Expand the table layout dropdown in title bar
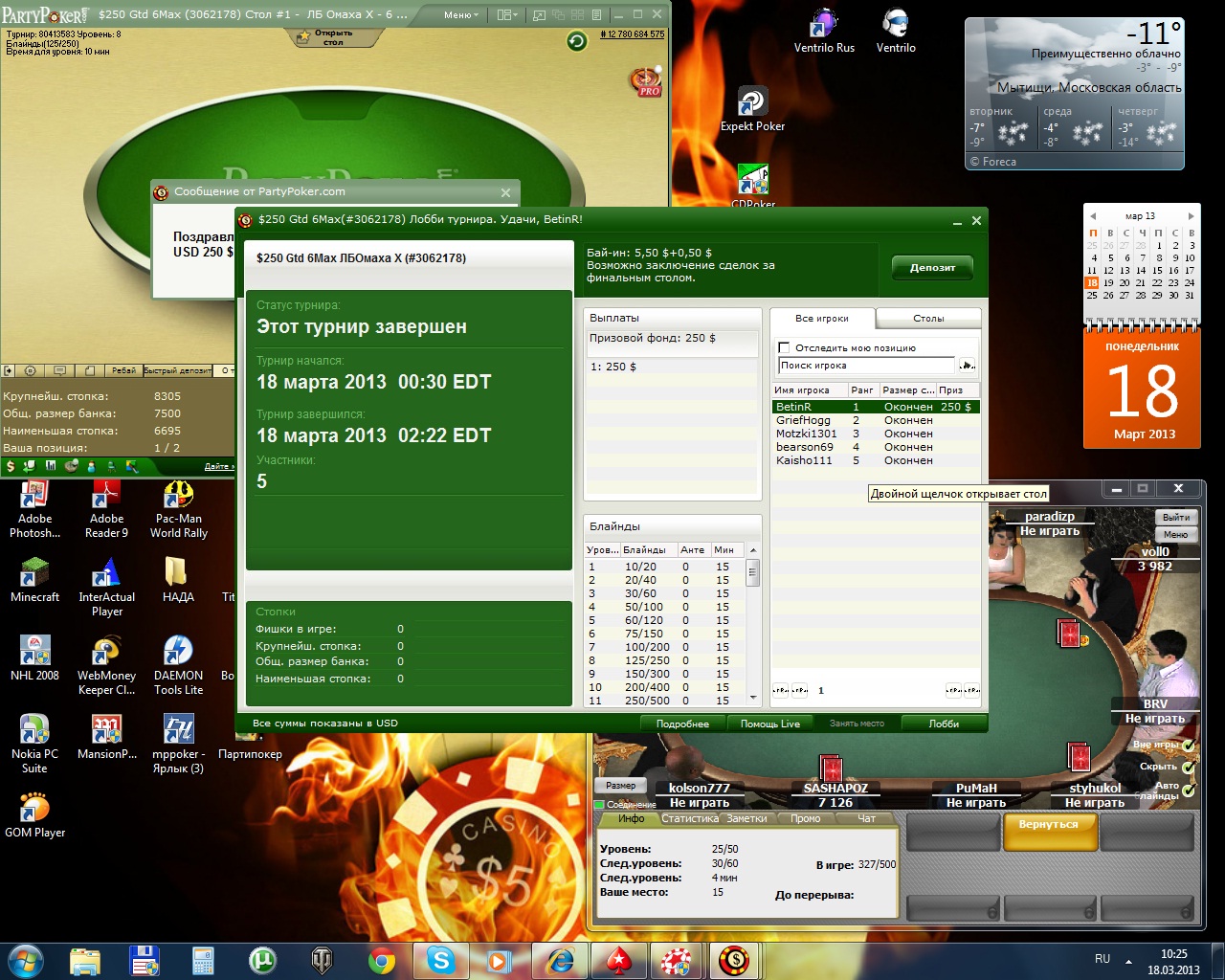The width and height of the screenshot is (1225, 980). pyautogui.click(x=507, y=14)
